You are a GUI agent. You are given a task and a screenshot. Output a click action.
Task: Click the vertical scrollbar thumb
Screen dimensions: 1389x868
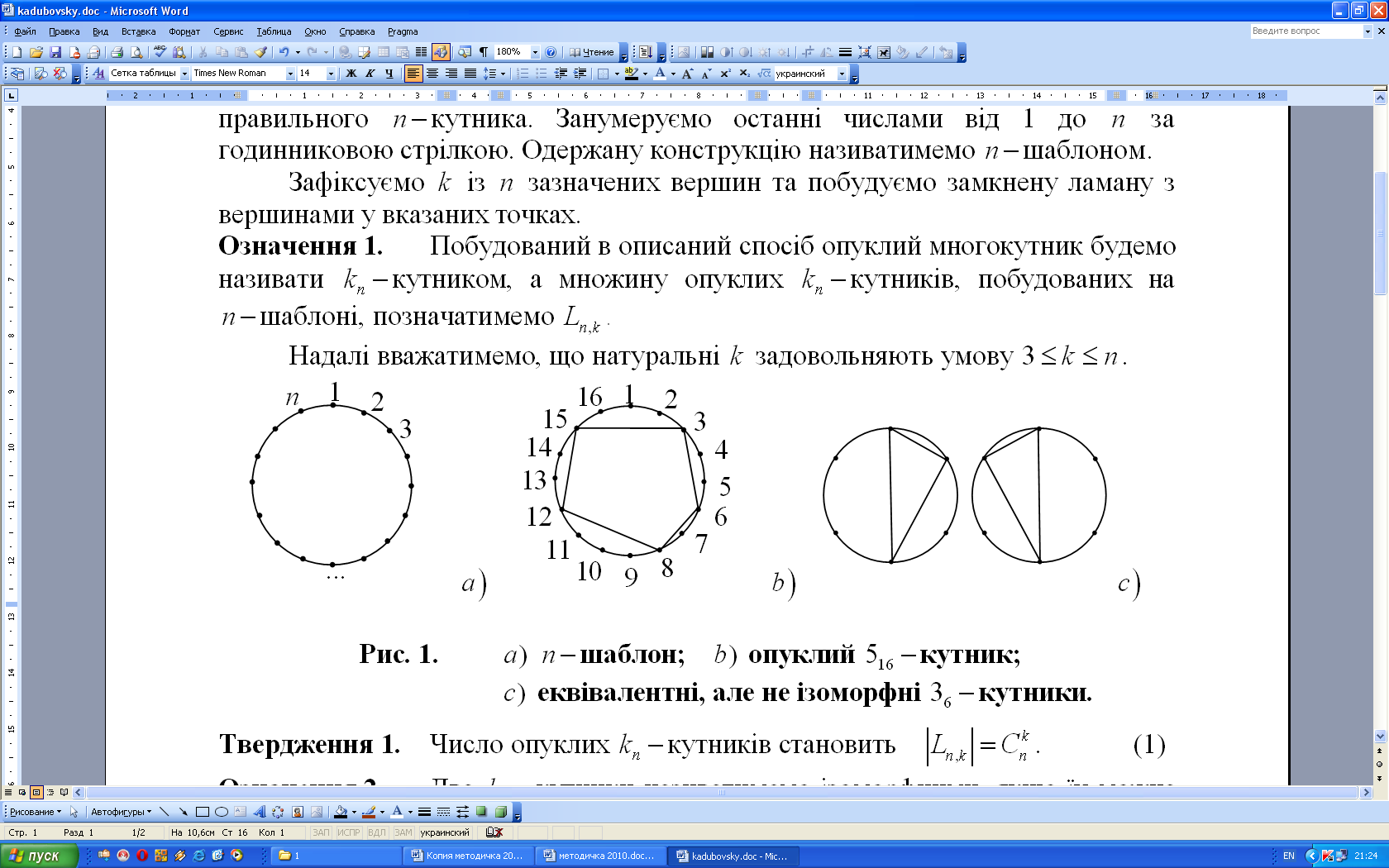[1380, 232]
